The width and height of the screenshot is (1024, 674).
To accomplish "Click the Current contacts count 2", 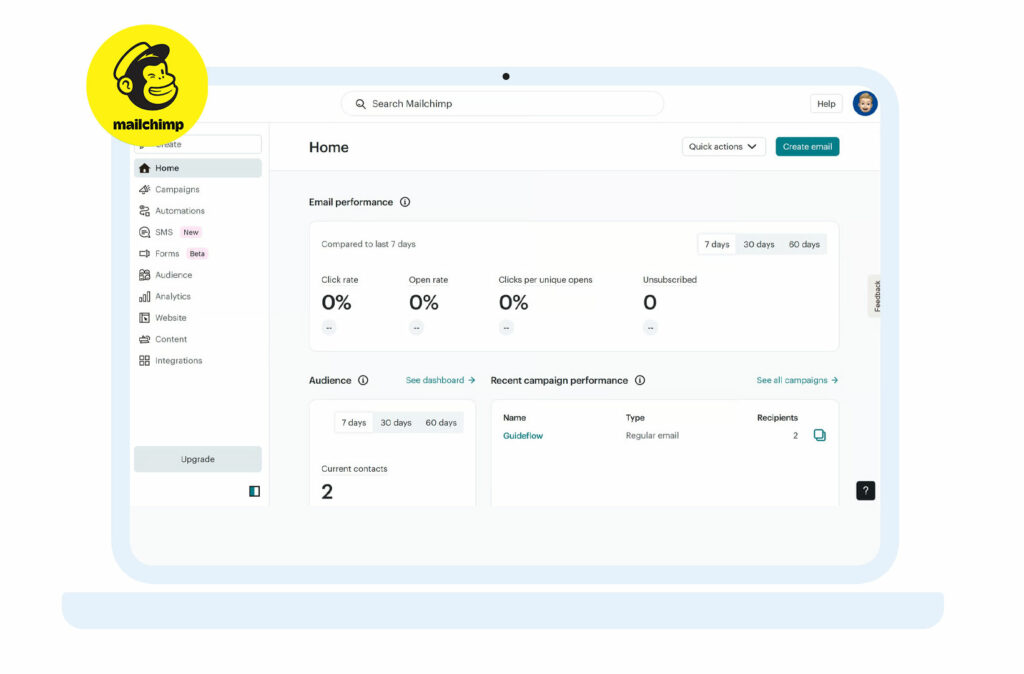I will click(327, 492).
